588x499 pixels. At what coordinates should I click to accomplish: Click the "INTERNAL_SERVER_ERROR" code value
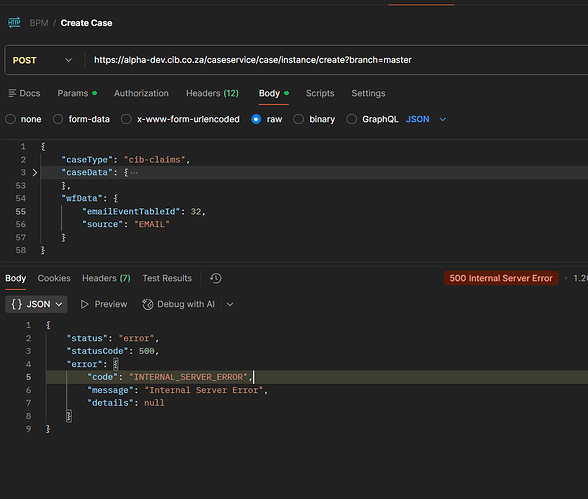click(188, 377)
